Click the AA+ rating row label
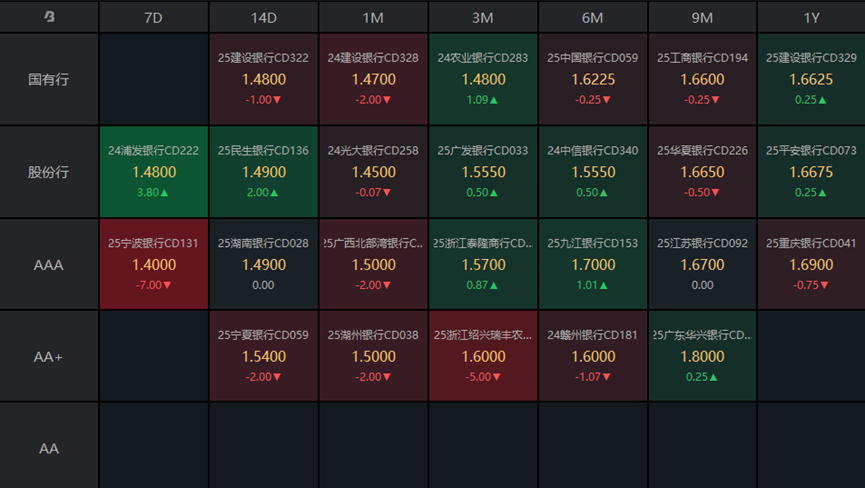 coord(49,356)
